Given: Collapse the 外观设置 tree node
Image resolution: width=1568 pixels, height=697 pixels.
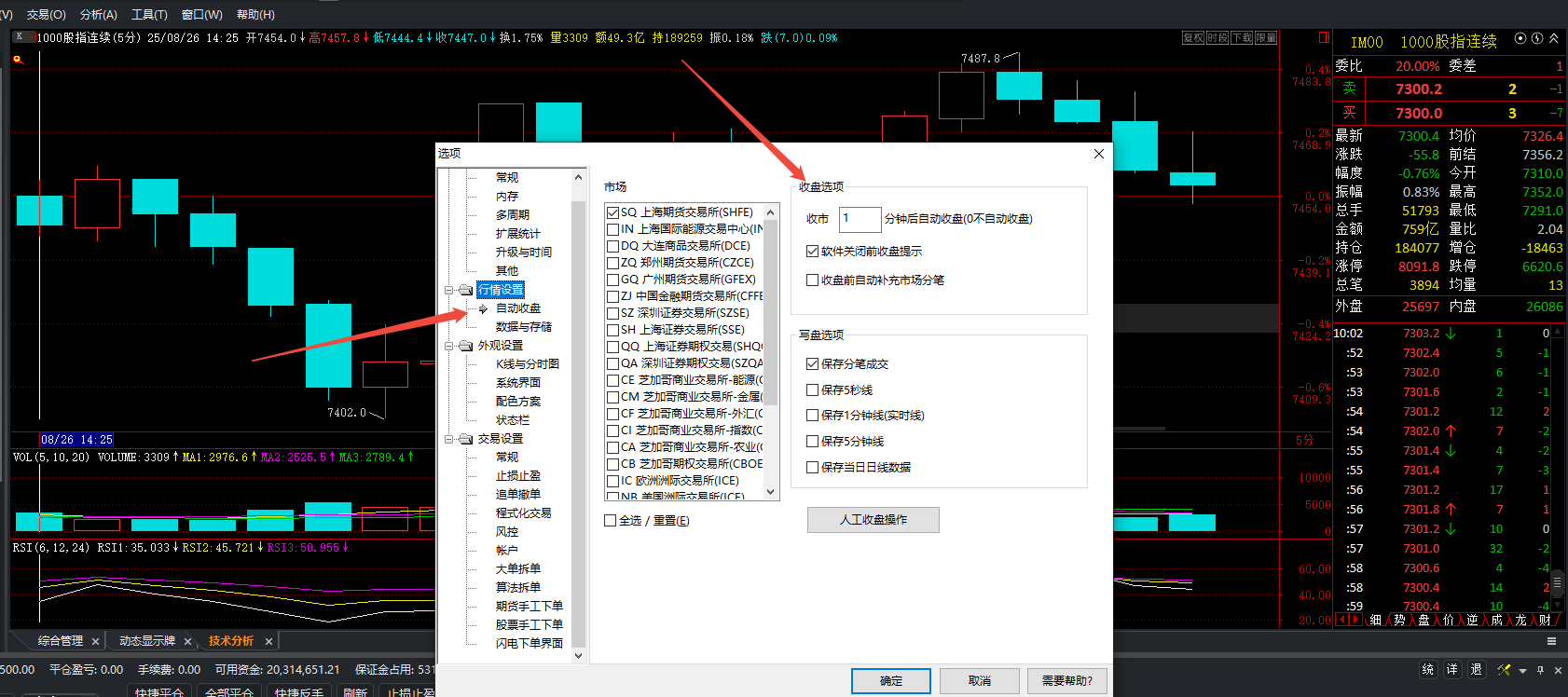Looking at the screenshot, I should pyautogui.click(x=449, y=346).
